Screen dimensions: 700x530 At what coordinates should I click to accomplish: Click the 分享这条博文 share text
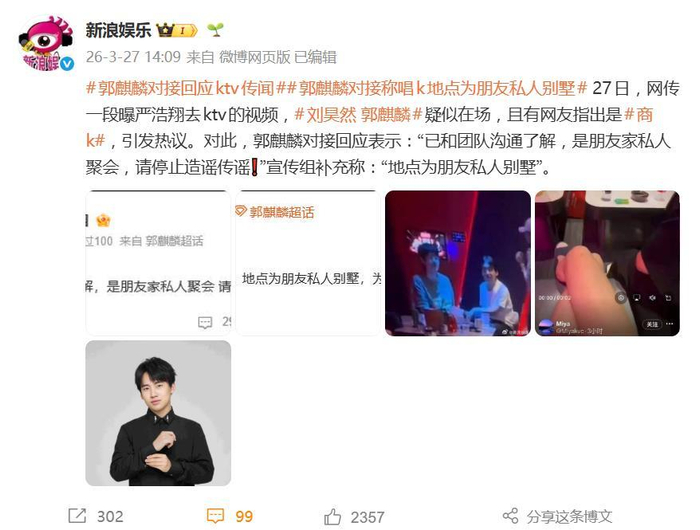click(x=569, y=517)
